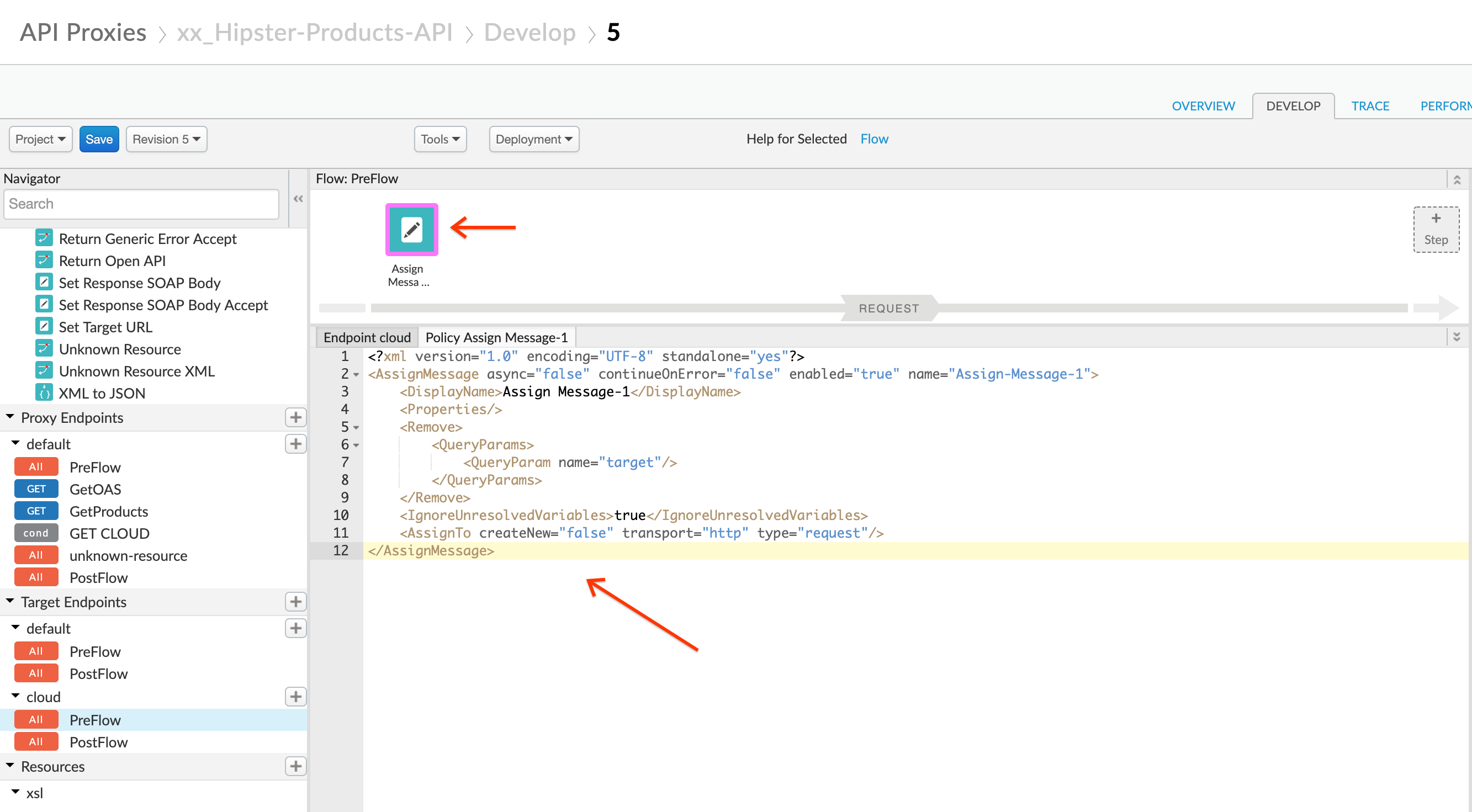Open the GetProducts flow
Screen dimensions: 1472x812
[x=109, y=511]
